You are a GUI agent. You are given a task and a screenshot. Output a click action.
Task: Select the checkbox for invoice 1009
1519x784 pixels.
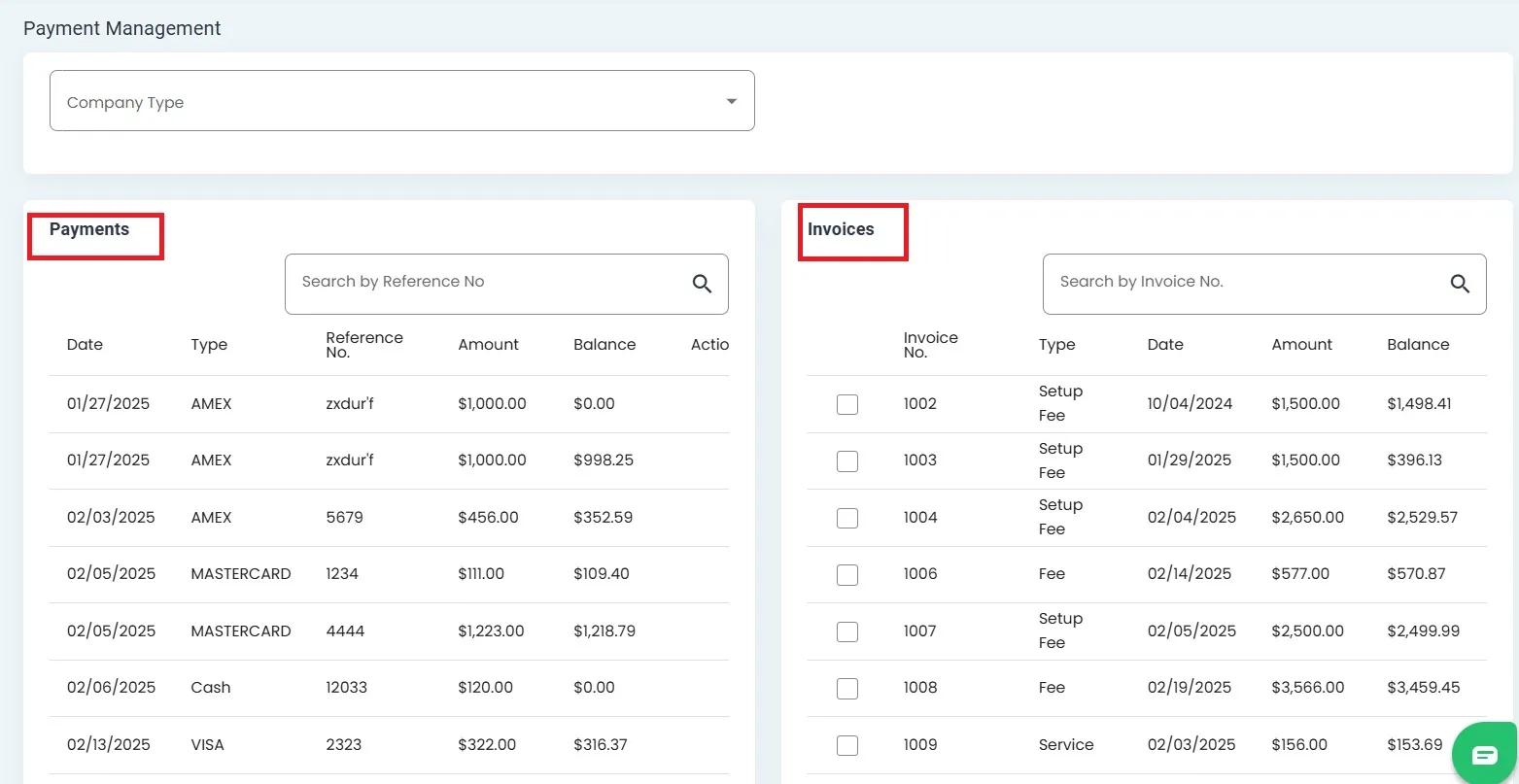tap(847, 745)
